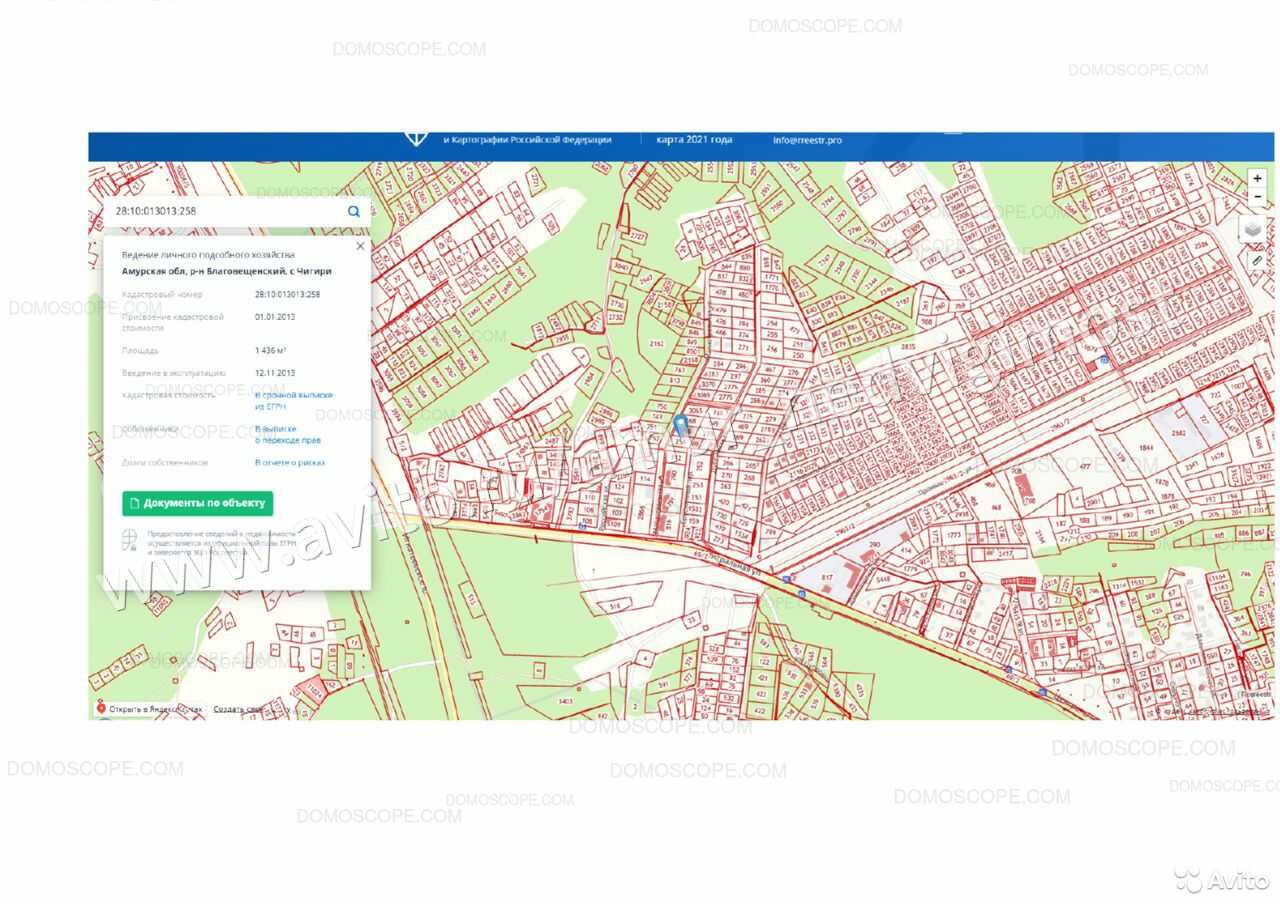Image resolution: width=1280 pixels, height=904 pixels.
Task: Click the date value 12.11.2013
Action: (x=275, y=373)
